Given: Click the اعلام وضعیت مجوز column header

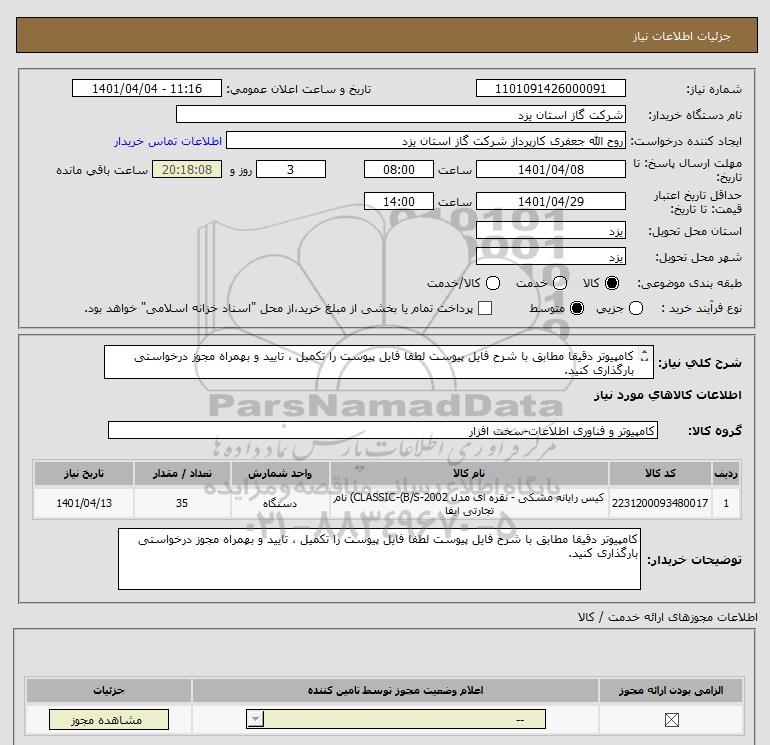Looking at the screenshot, I should [x=395, y=690].
